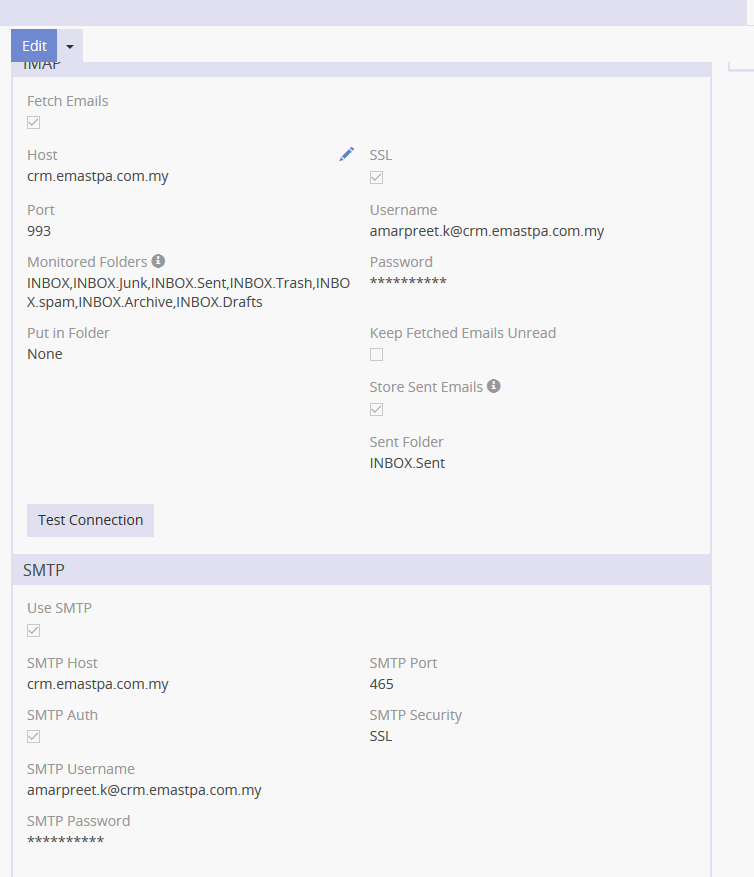754x877 pixels.
Task: Toggle the IMAP SSL checkbox
Action: pyautogui.click(x=377, y=178)
